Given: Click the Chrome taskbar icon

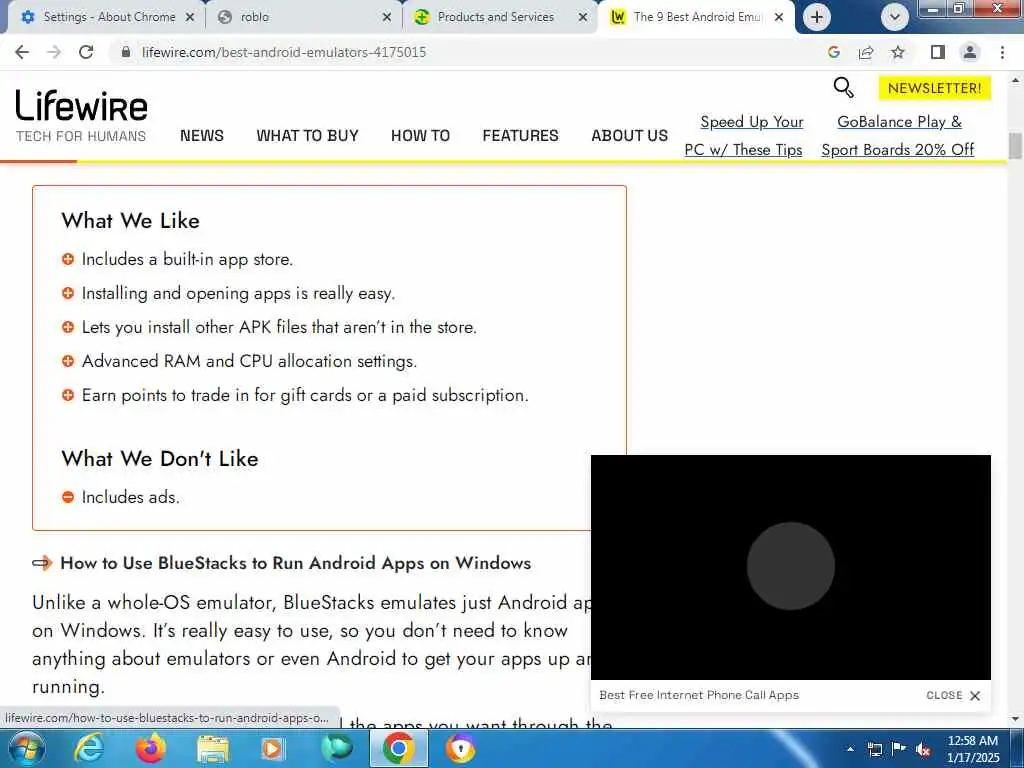Looking at the screenshot, I should [399, 748].
